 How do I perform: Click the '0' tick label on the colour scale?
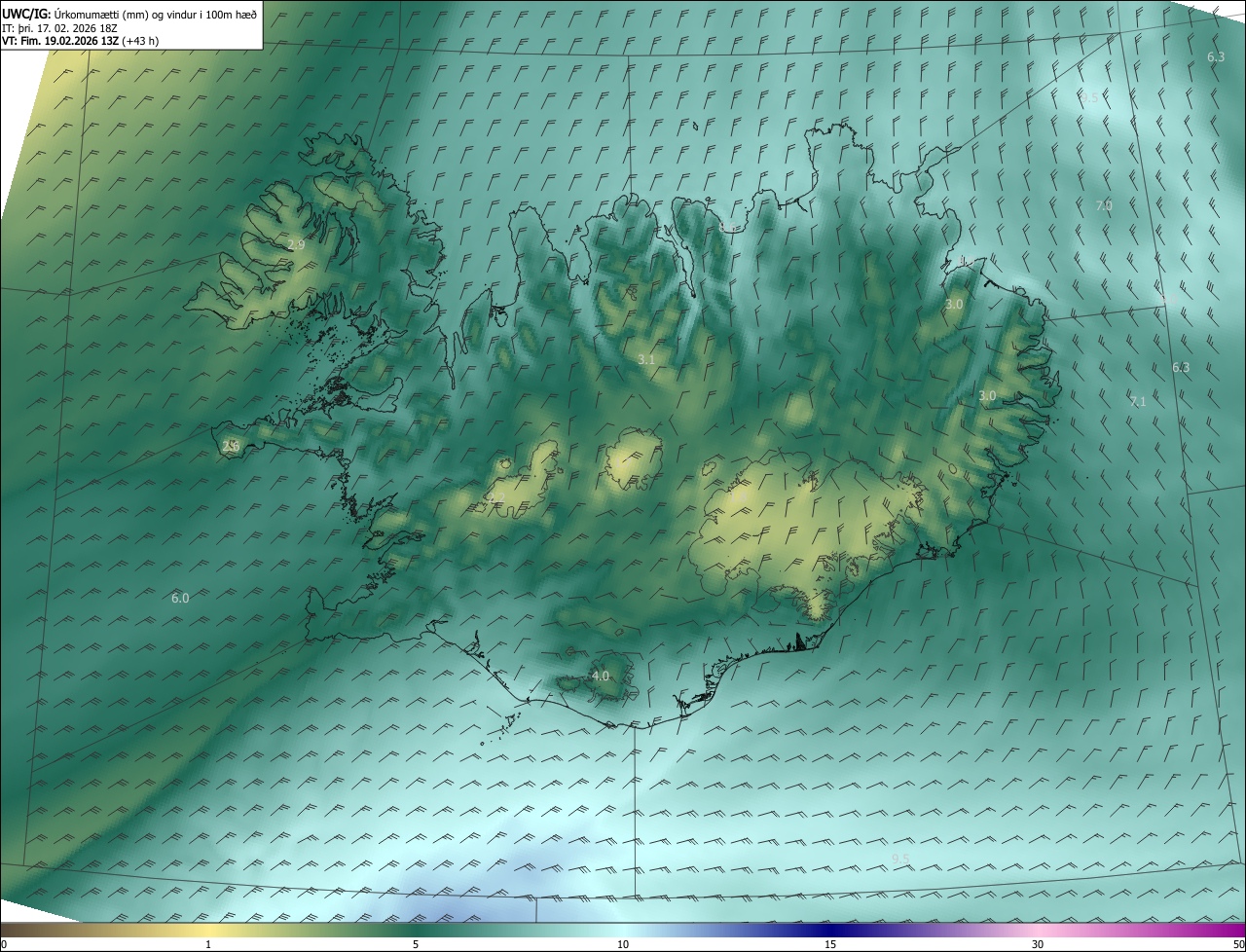pos(4,944)
